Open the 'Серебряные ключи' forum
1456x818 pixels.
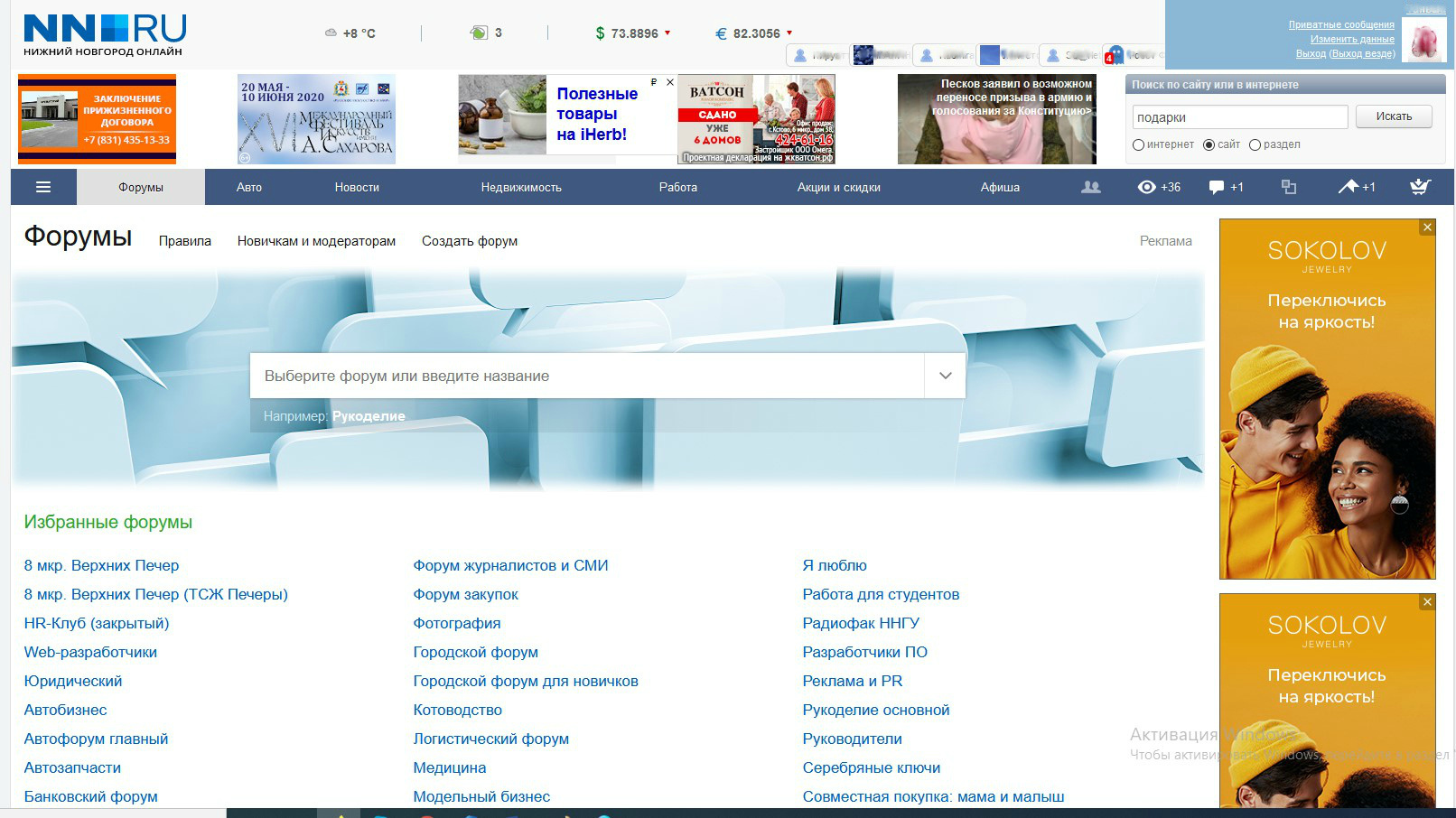(x=872, y=767)
